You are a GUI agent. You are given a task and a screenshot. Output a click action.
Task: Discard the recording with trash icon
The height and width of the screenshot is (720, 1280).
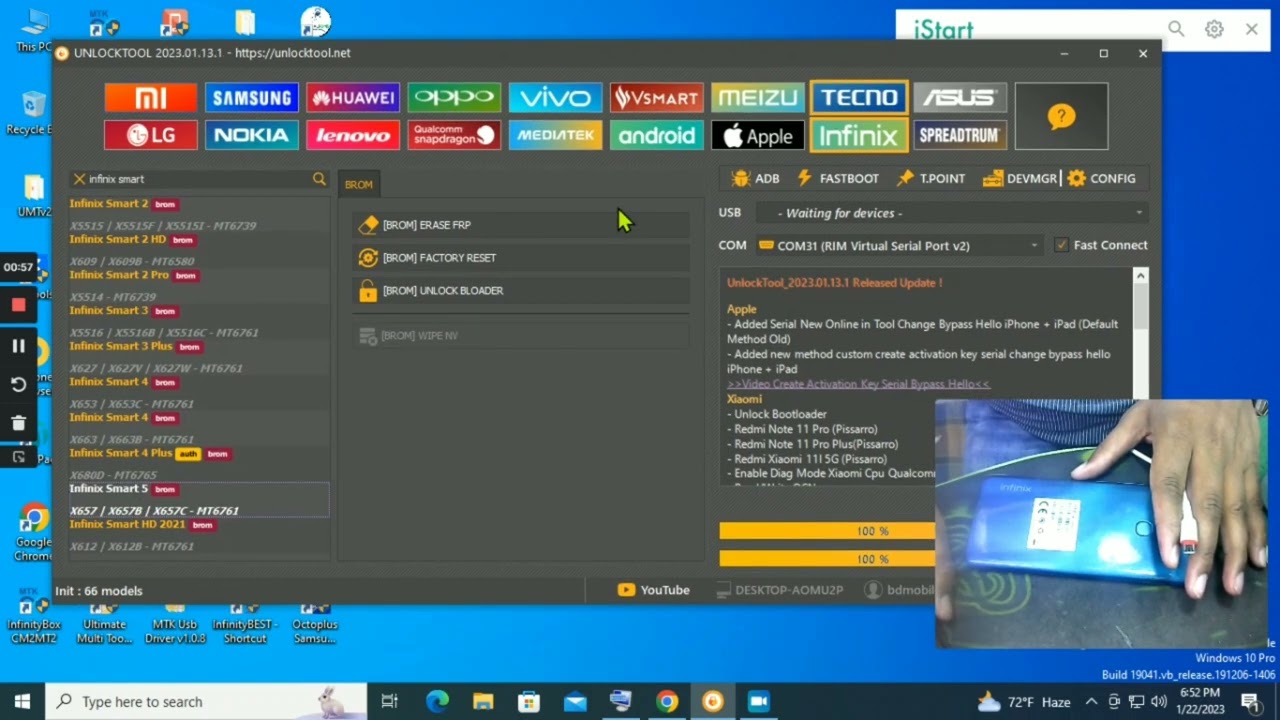tap(18, 423)
